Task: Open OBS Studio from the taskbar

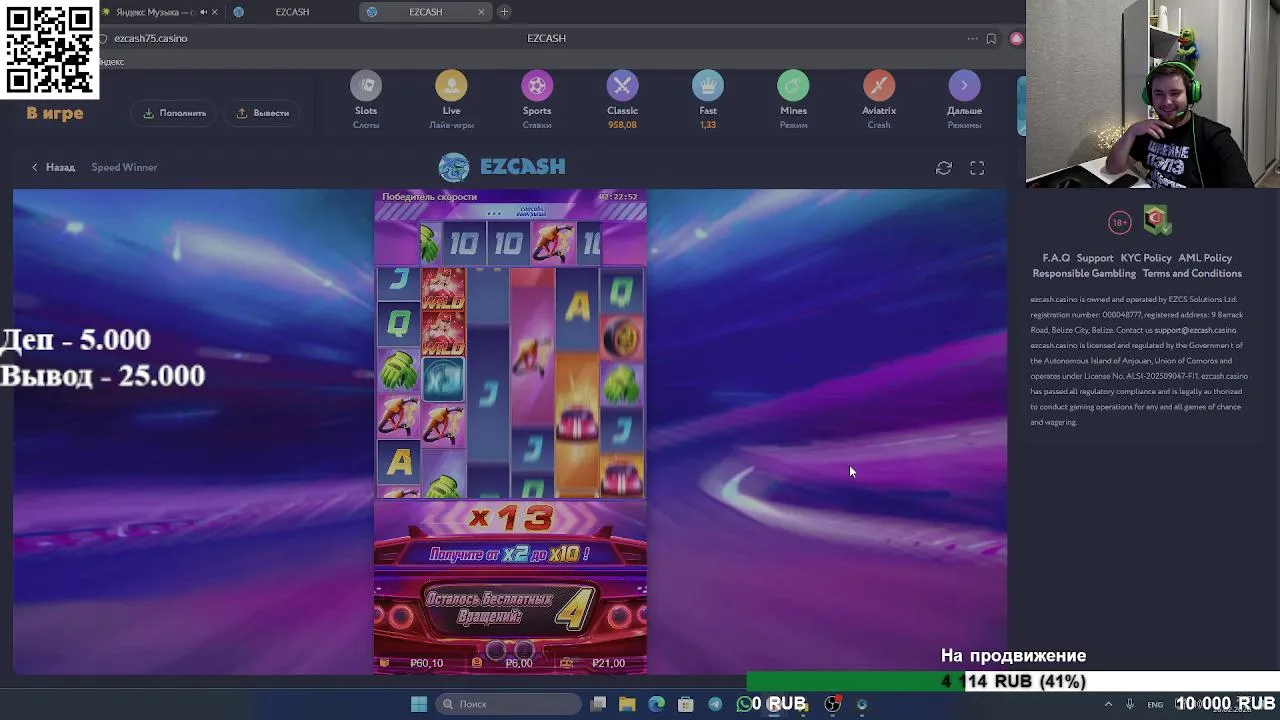Action: click(832, 704)
